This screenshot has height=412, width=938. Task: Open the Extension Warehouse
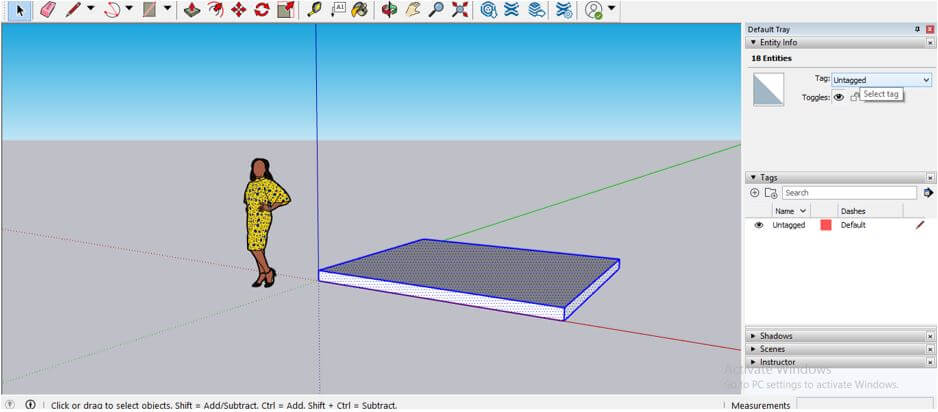[511, 10]
